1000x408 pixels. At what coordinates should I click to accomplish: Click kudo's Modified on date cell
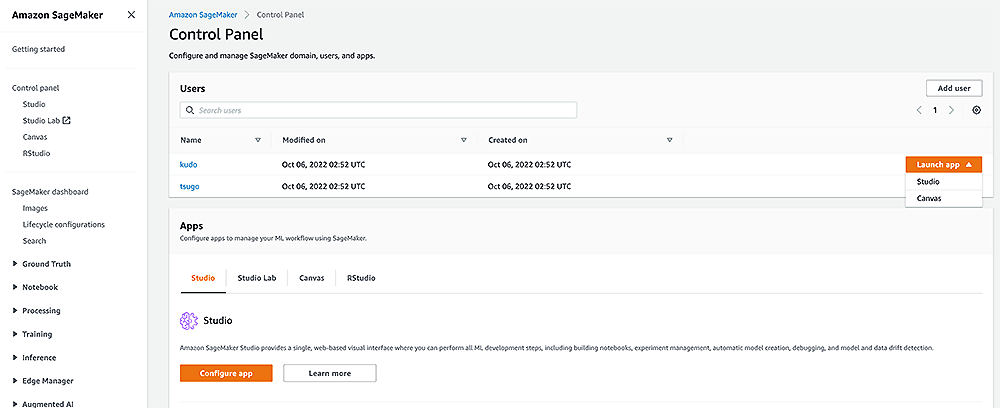[x=323, y=164]
